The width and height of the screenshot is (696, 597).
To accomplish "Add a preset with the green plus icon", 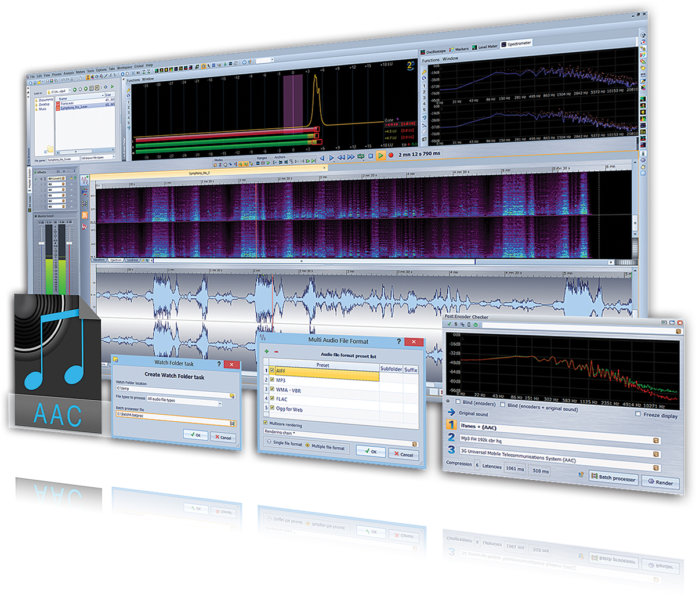I will pos(267,352).
